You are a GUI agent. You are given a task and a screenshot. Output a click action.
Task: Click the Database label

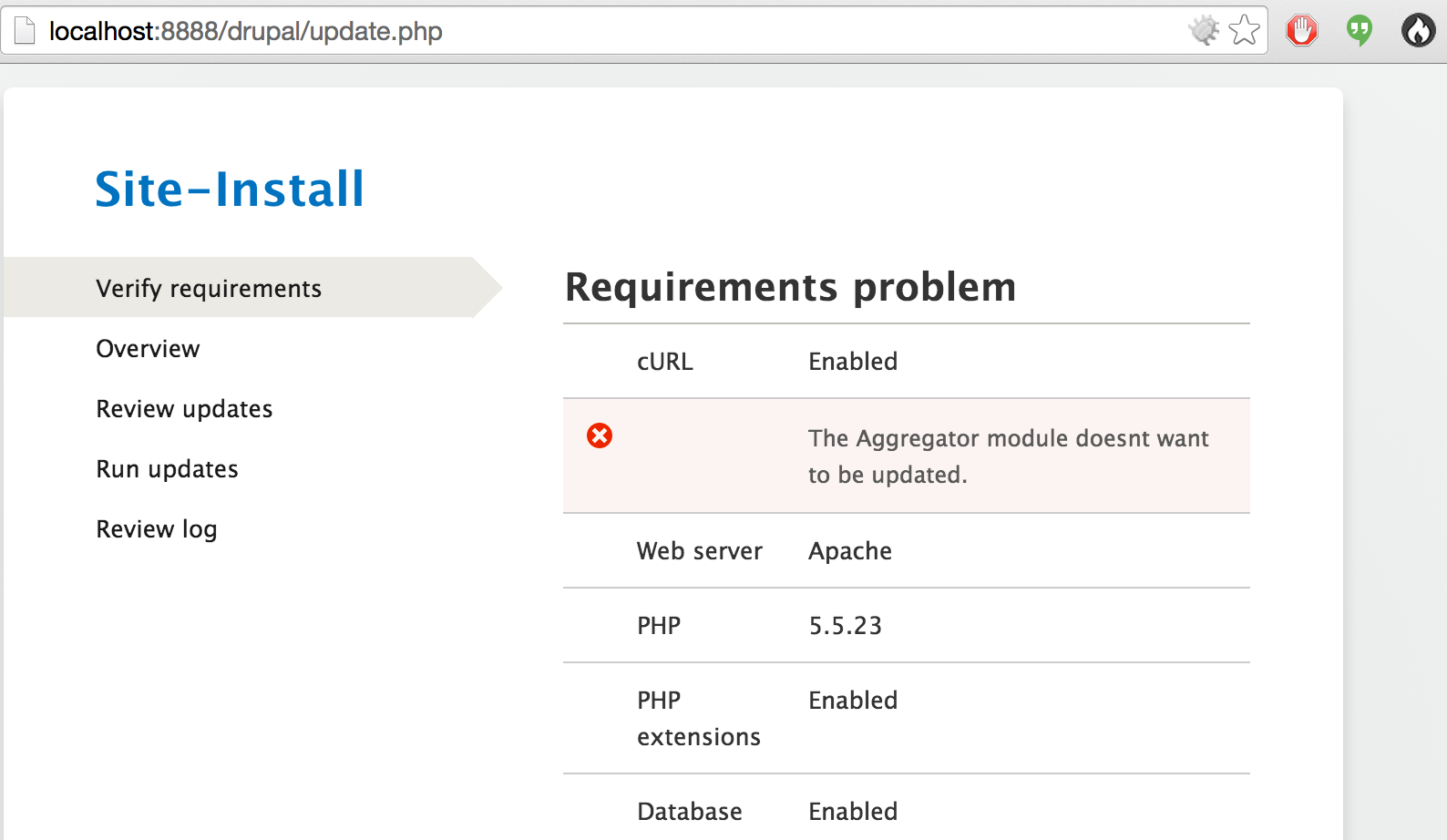[690, 811]
